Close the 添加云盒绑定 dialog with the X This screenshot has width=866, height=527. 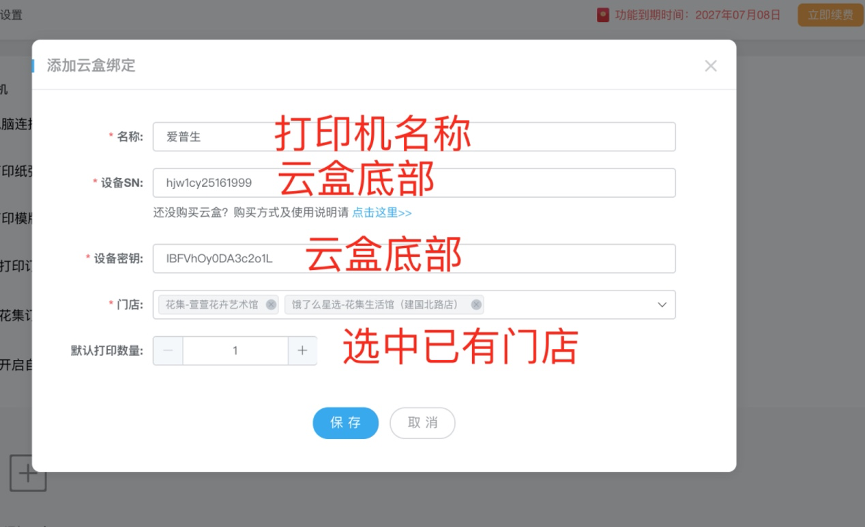coord(711,66)
